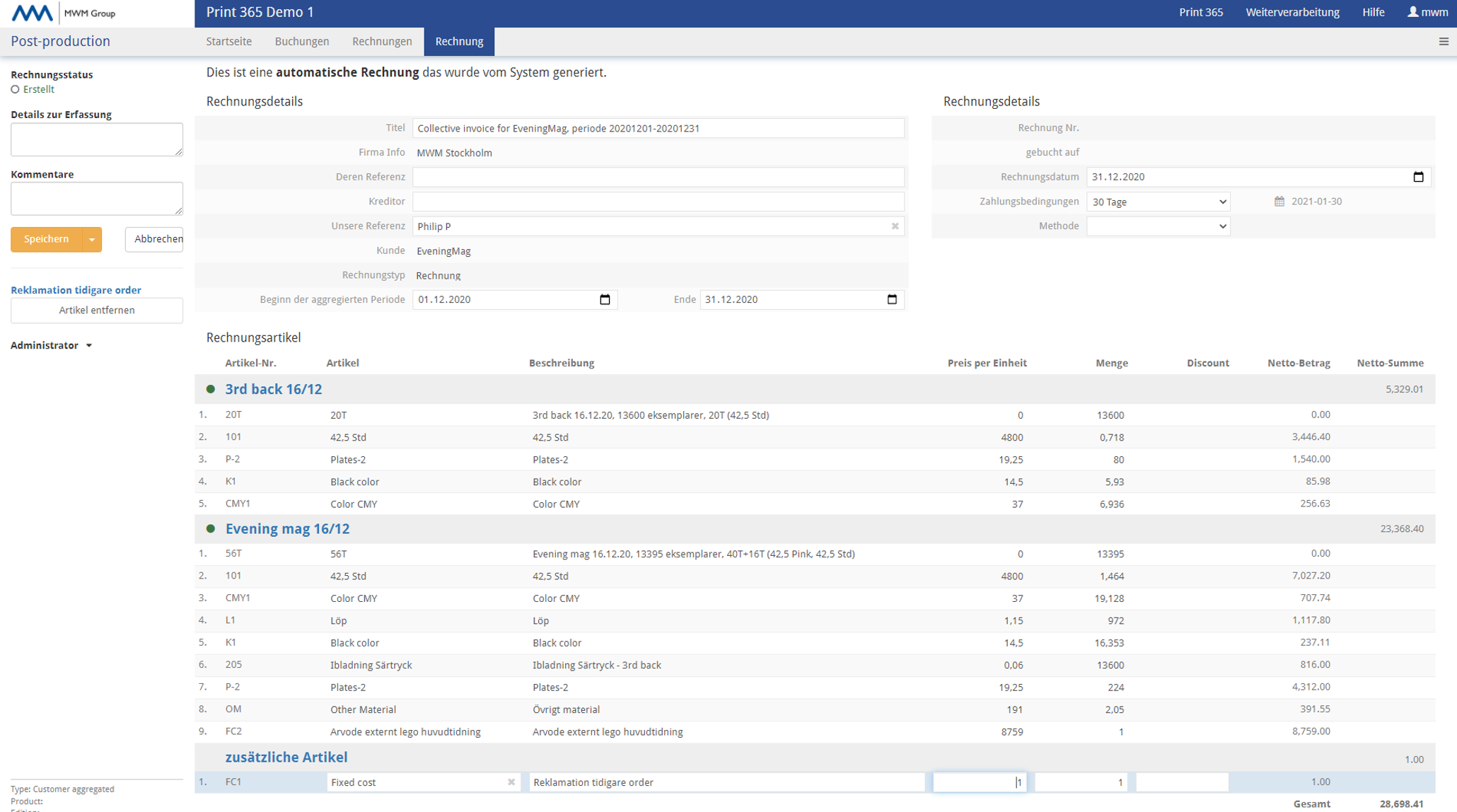Open calendar picker for Ende date

point(892,299)
